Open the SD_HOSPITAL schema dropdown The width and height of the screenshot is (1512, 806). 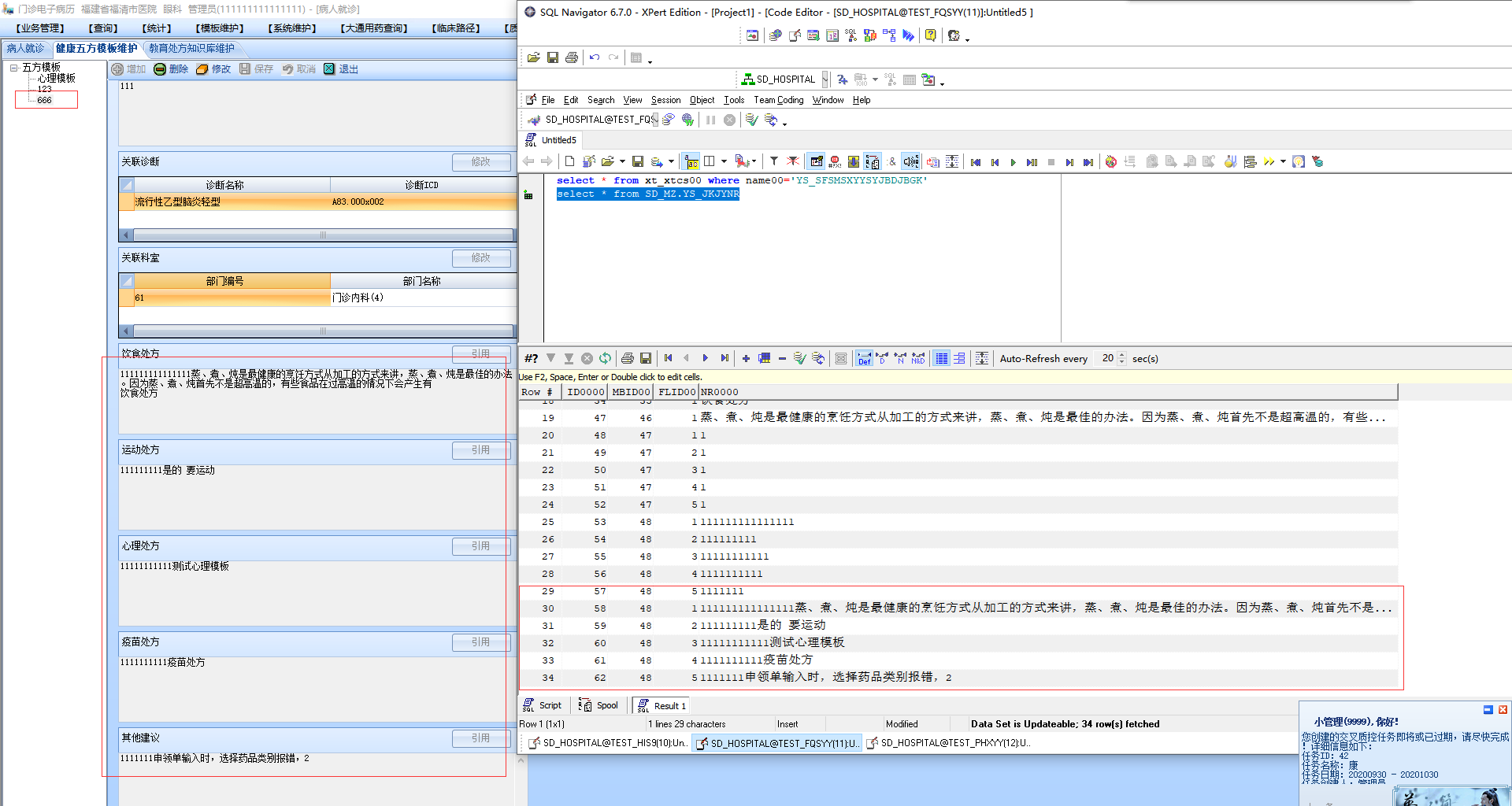pos(825,79)
